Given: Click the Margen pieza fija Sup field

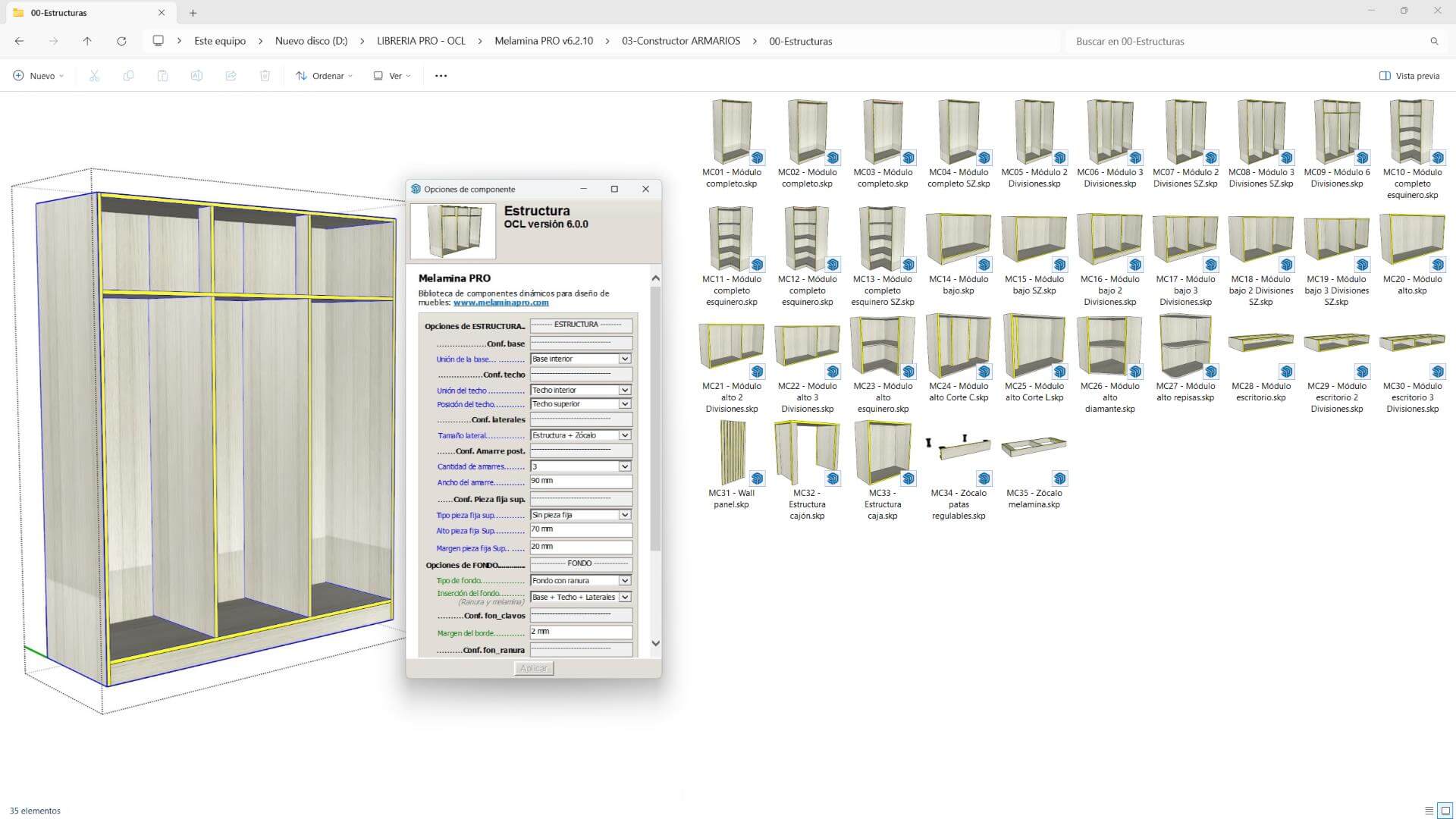Looking at the screenshot, I should coord(581,548).
